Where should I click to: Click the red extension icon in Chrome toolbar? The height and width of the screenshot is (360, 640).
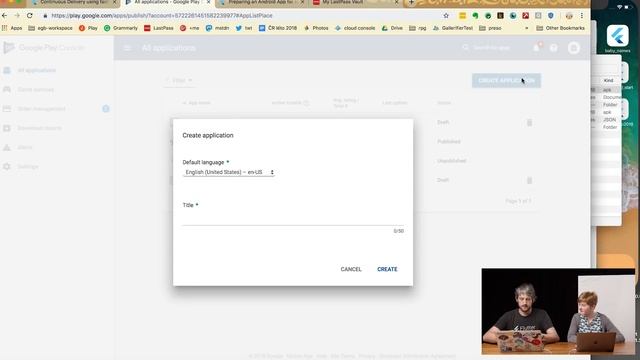click(x=525, y=16)
